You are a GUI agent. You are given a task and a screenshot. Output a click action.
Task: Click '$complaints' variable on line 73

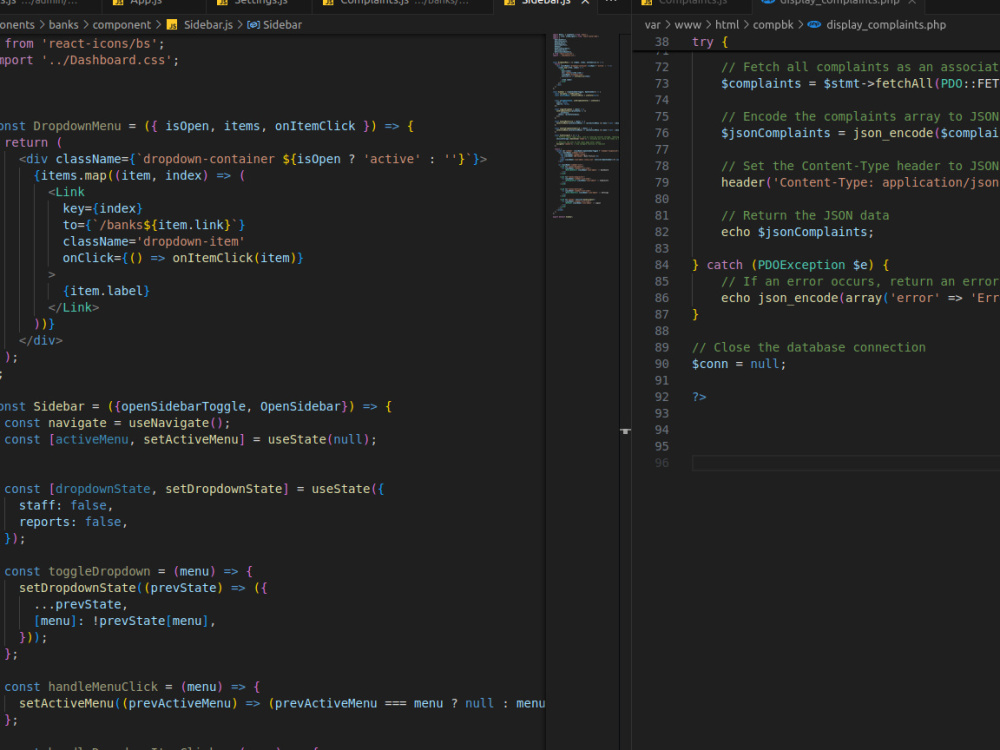tap(761, 84)
